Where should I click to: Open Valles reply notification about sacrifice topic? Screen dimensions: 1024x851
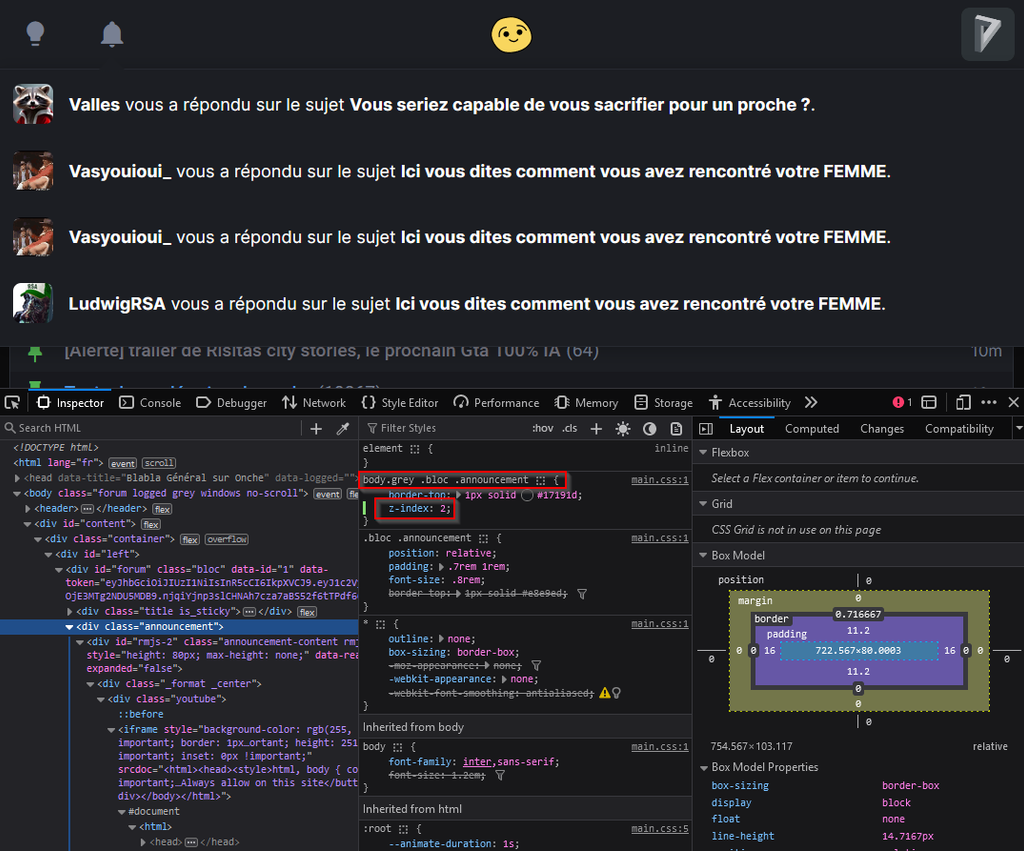(x=440, y=105)
